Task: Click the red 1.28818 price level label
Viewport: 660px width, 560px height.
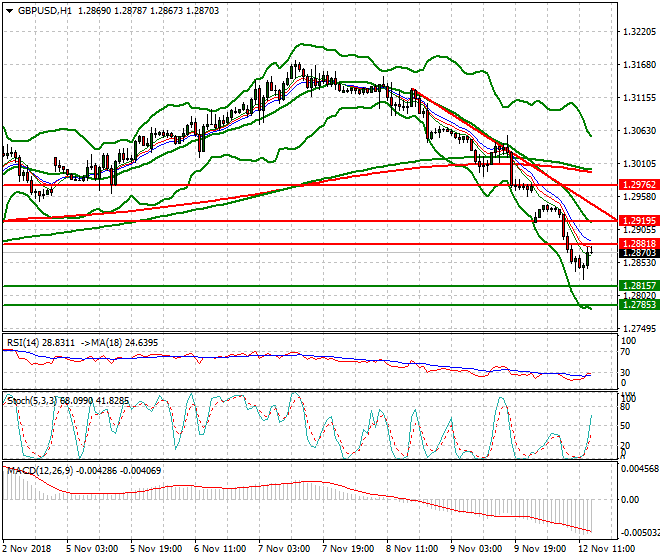Action: (x=639, y=243)
